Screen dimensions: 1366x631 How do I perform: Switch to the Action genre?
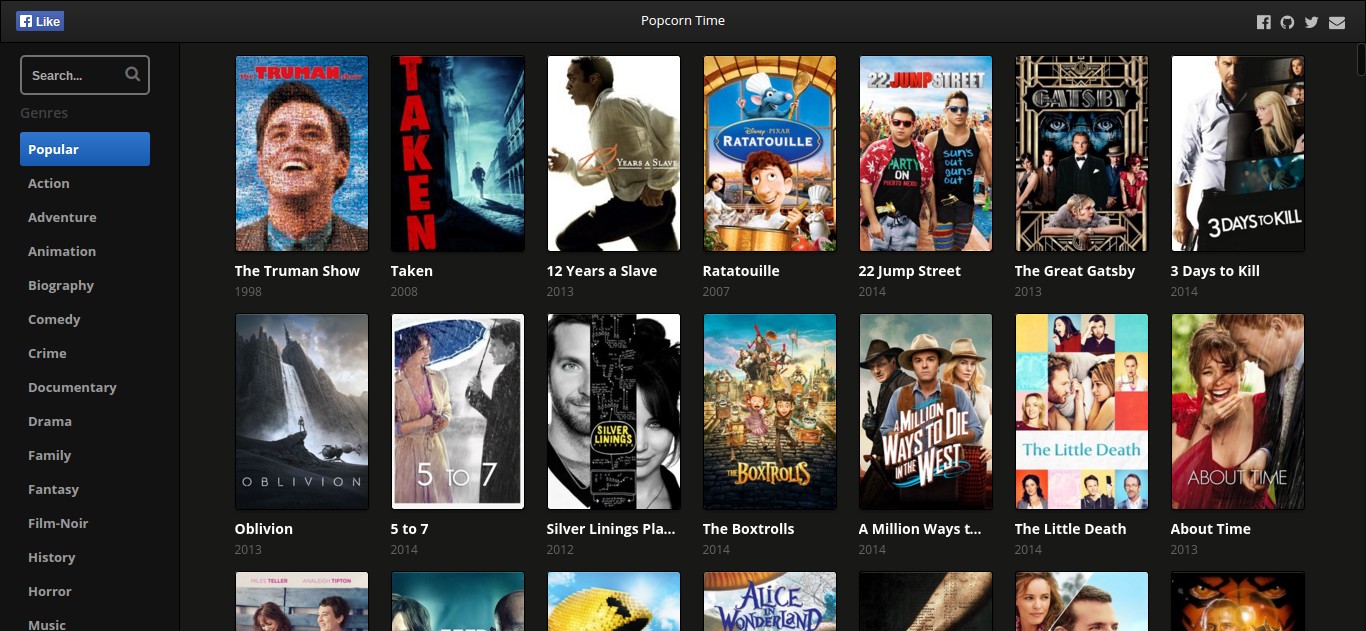pyautogui.click(x=49, y=183)
